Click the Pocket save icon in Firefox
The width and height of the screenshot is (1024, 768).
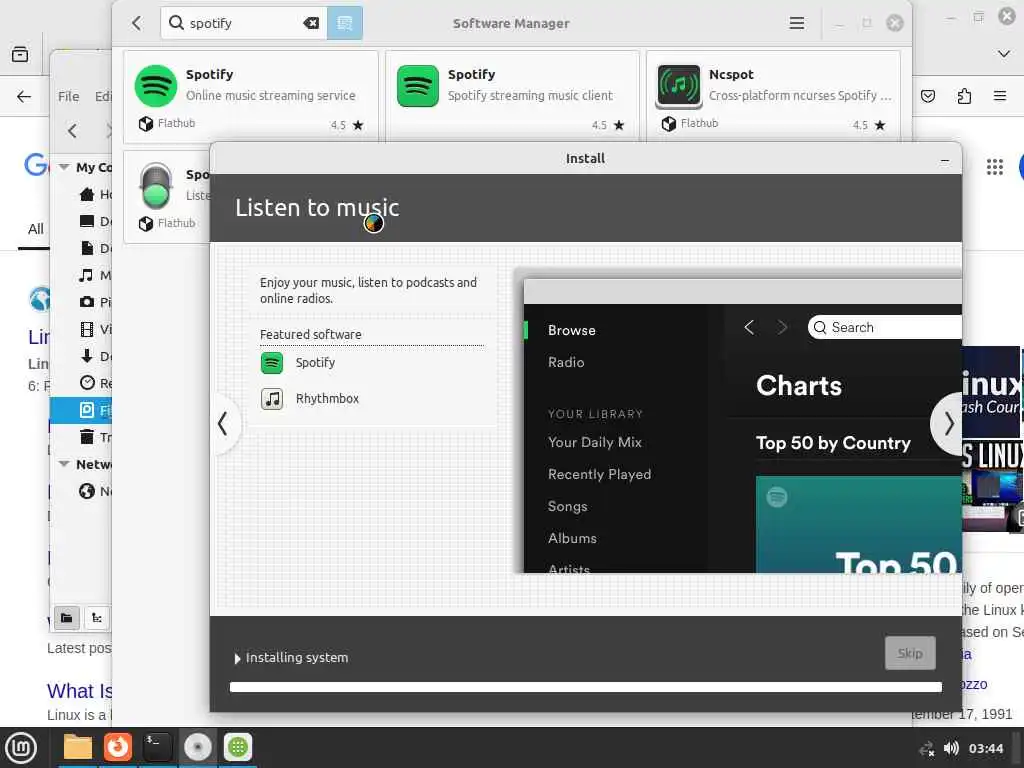tap(927, 97)
